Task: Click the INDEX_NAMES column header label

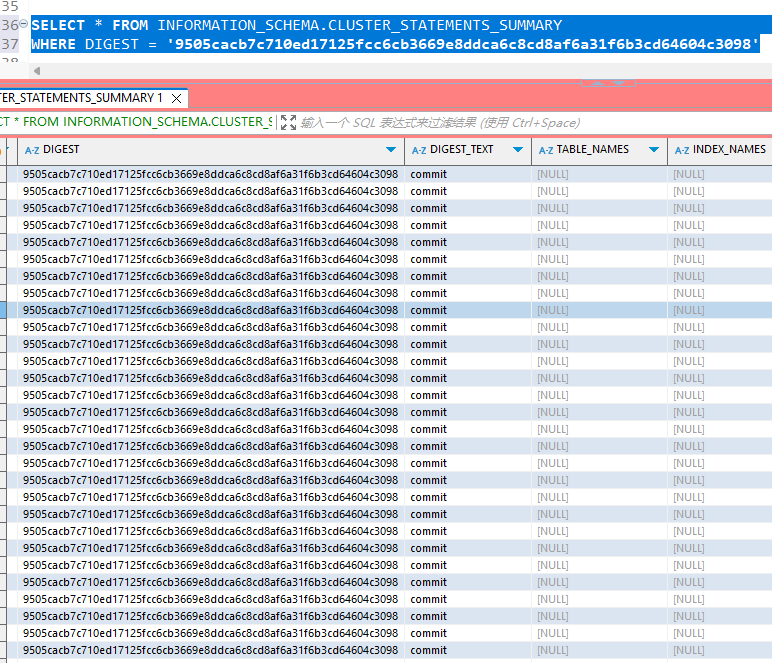Action: [729, 149]
